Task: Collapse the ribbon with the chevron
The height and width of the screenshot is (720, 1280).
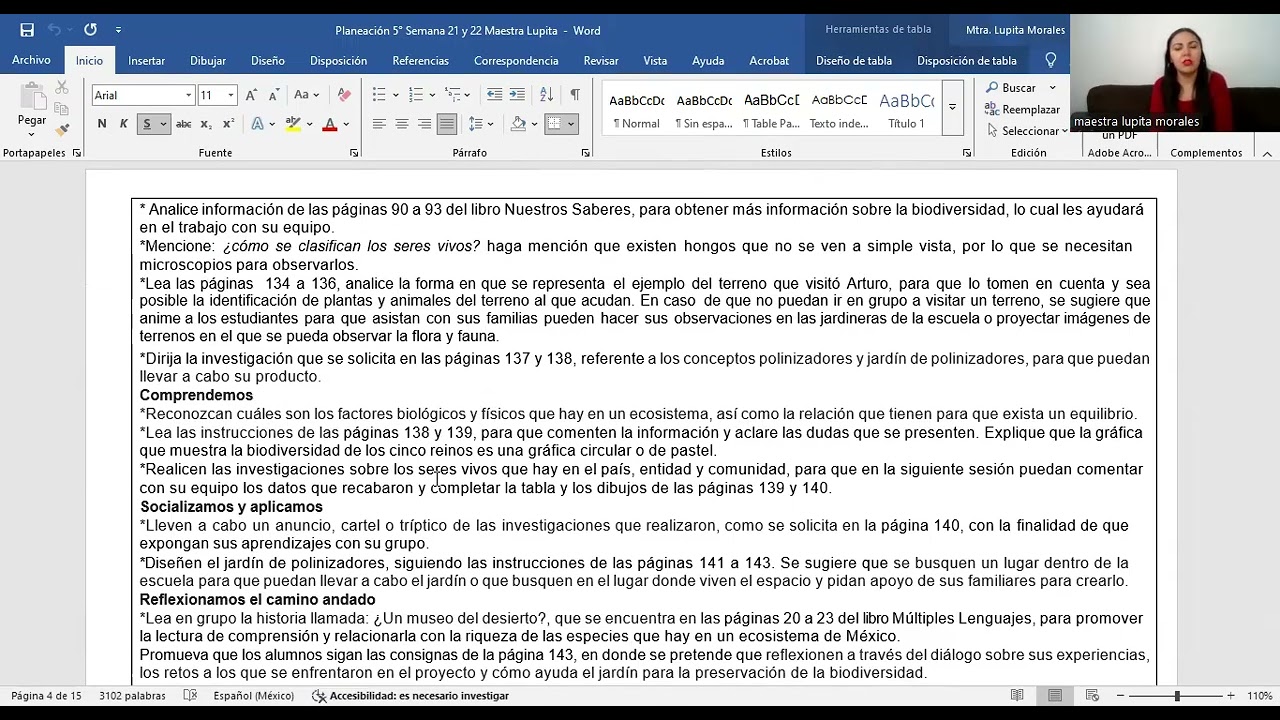Action: pos(1267,153)
